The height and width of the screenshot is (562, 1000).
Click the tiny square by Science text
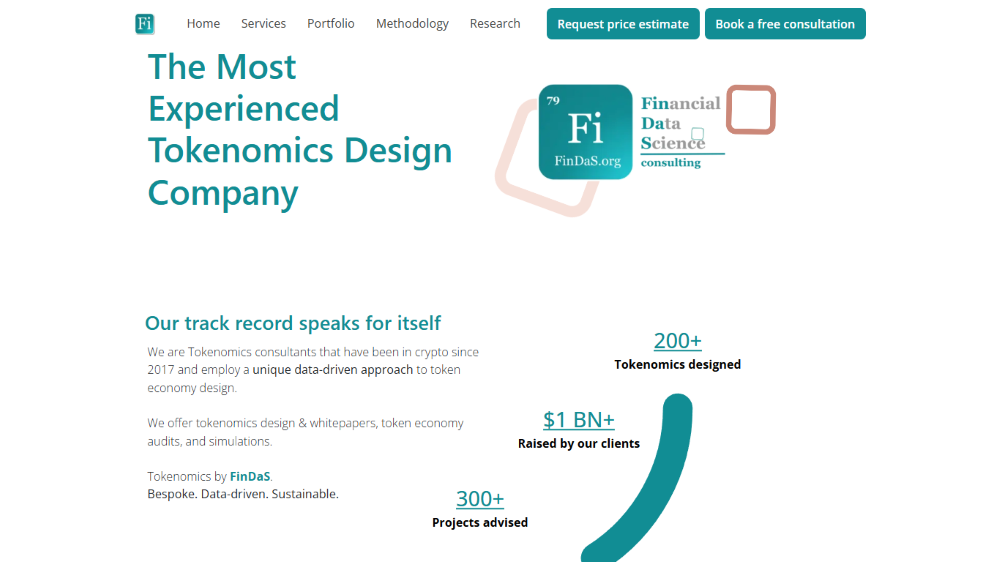pyautogui.click(x=698, y=134)
